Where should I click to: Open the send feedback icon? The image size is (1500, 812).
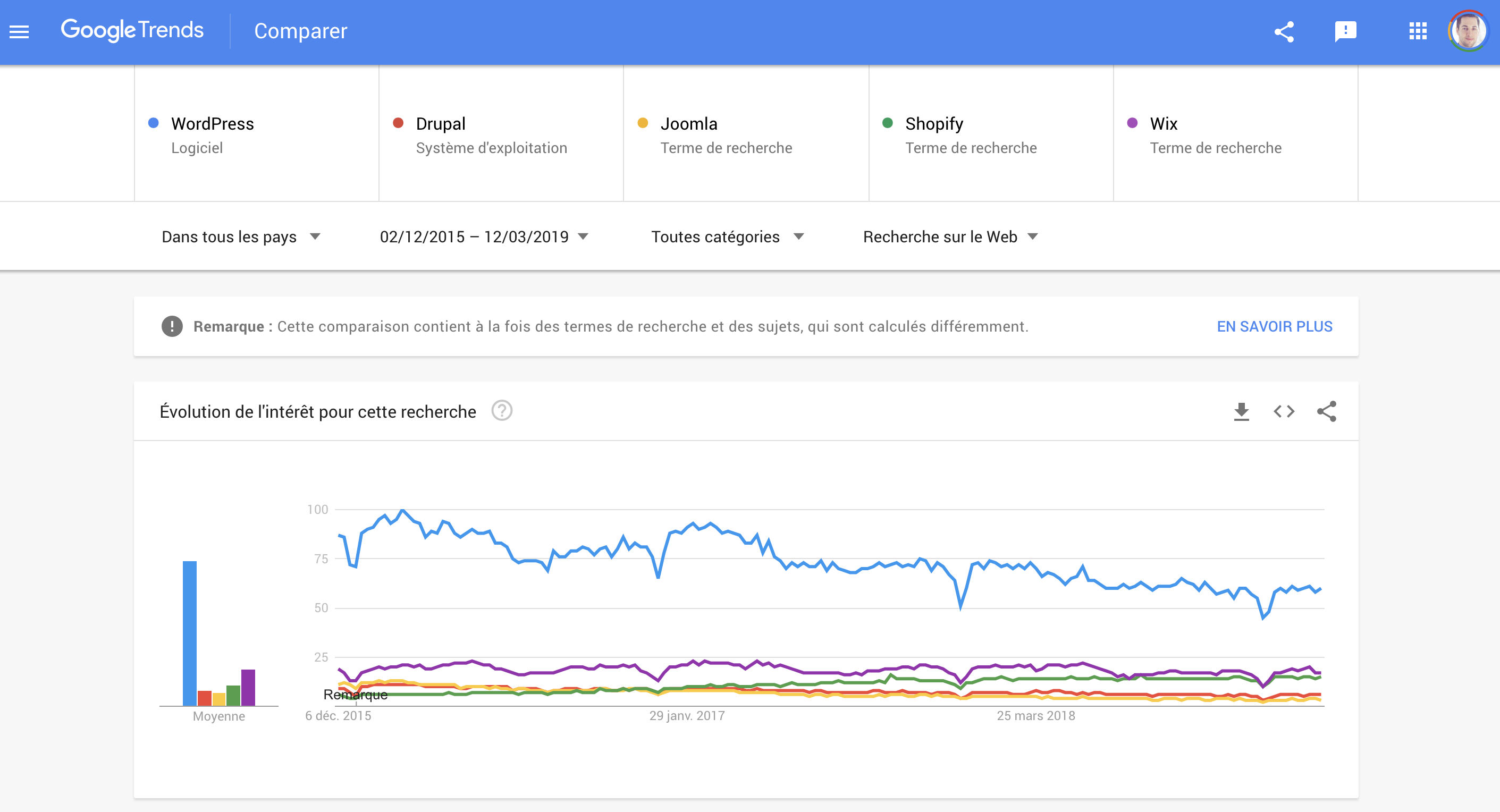click(1345, 31)
